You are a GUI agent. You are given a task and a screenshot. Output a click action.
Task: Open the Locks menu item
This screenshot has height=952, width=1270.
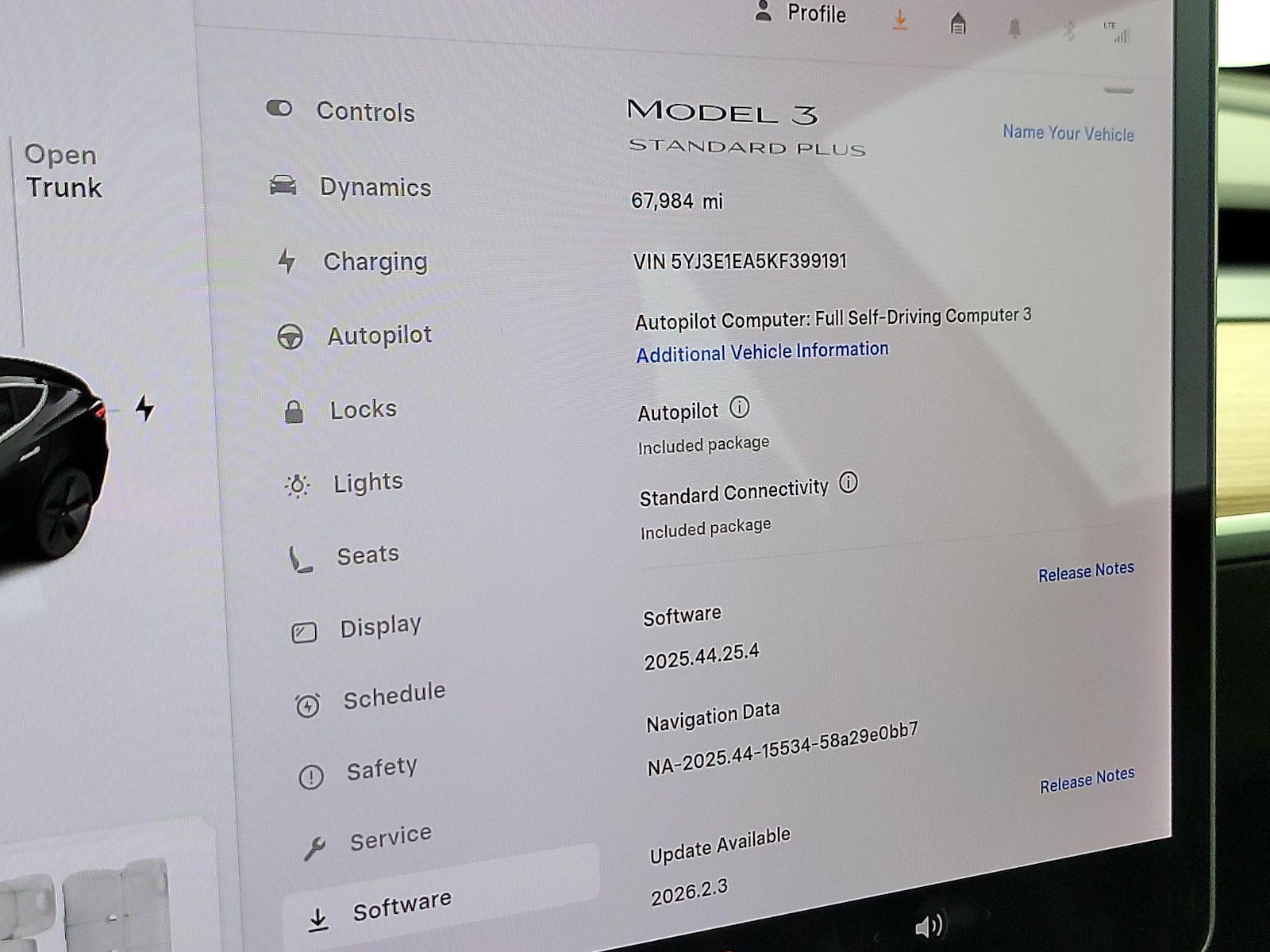click(x=363, y=409)
